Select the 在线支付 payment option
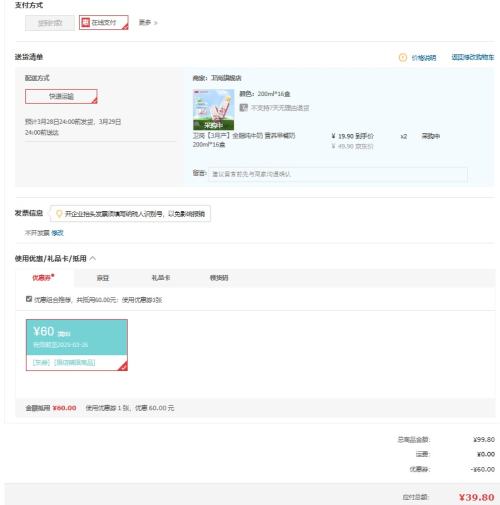The height and width of the screenshot is (505, 500). (104, 23)
